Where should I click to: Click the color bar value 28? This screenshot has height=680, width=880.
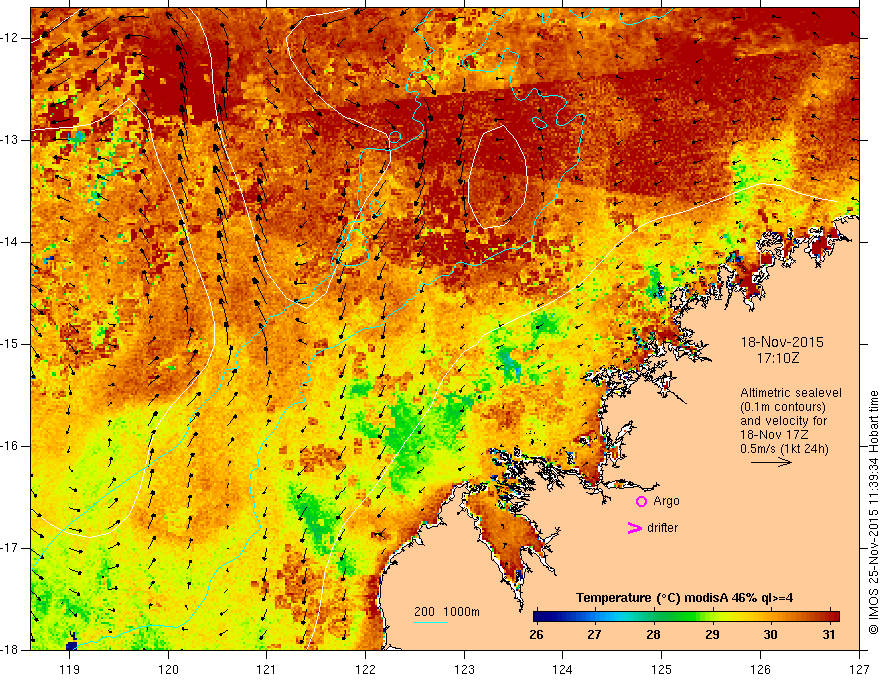coord(653,635)
